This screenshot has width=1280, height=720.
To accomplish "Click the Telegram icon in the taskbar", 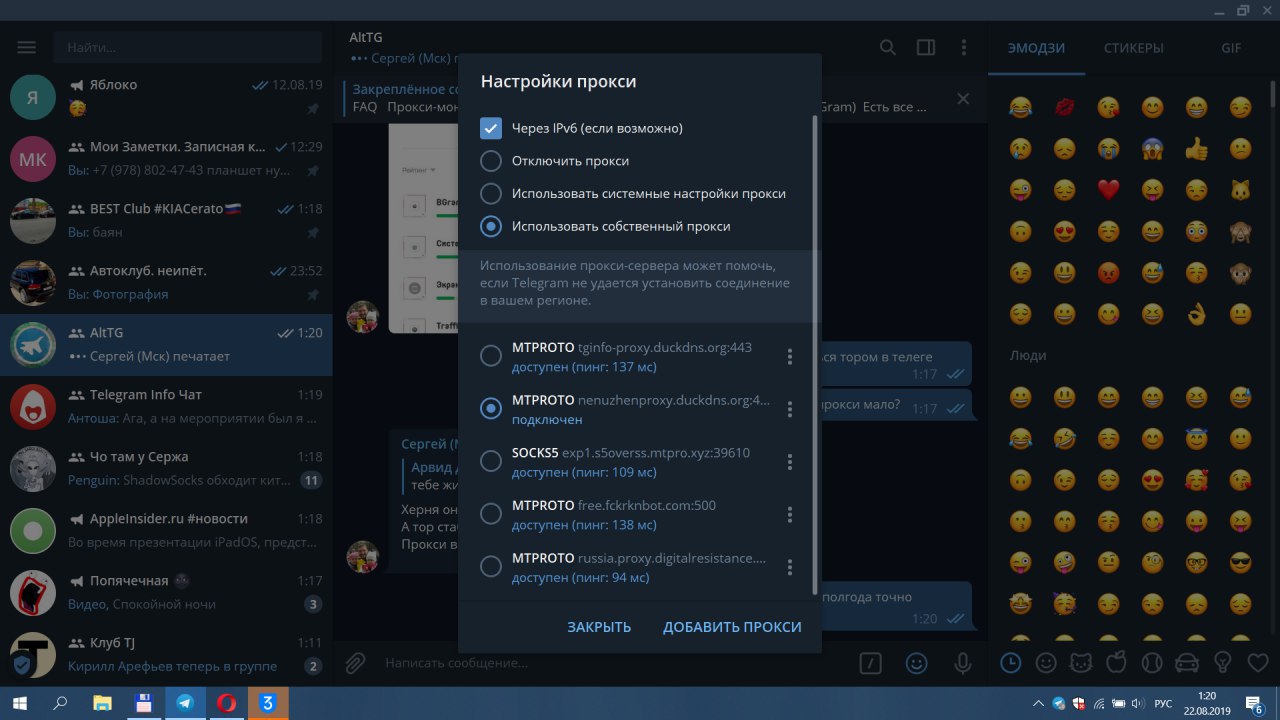I will (185, 703).
